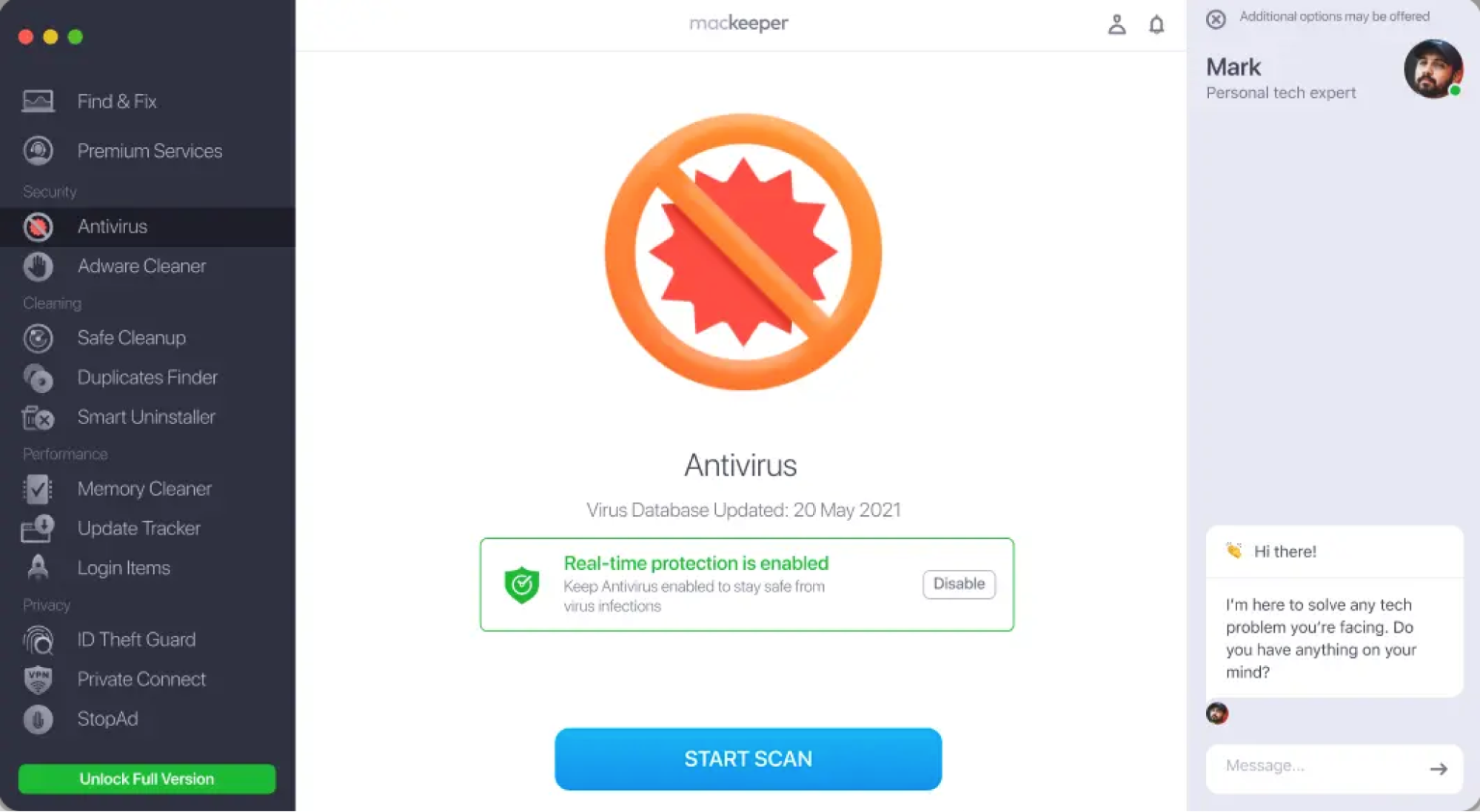Select the Memory Cleaner tool
Viewport: 1480px width, 812px height.
[144, 489]
